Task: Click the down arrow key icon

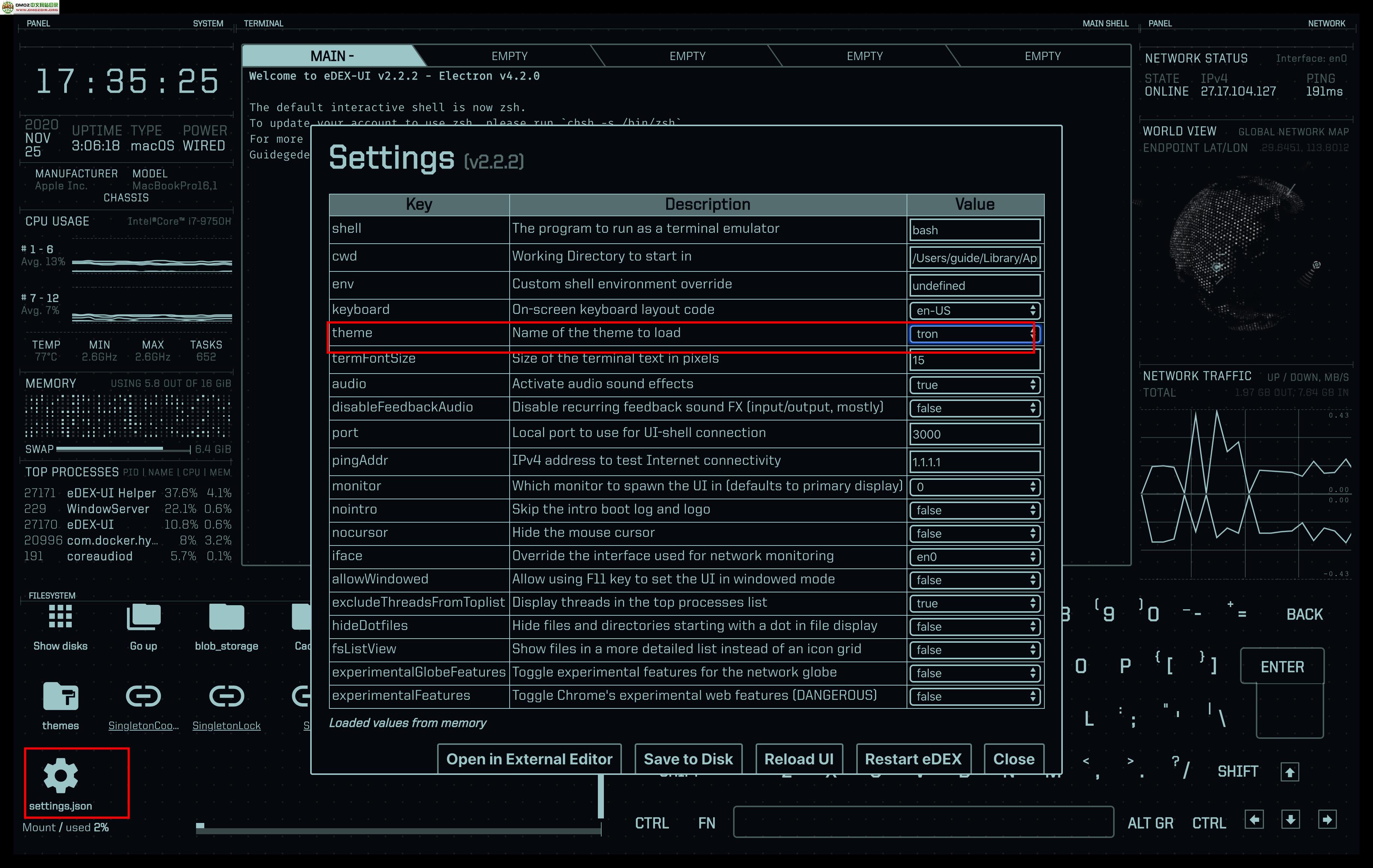Action: 1290,820
